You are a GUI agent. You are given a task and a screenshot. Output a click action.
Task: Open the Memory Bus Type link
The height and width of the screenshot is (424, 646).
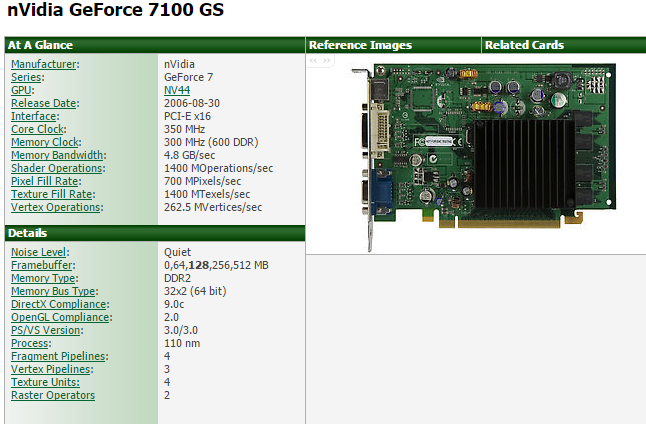[x=54, y=291]
